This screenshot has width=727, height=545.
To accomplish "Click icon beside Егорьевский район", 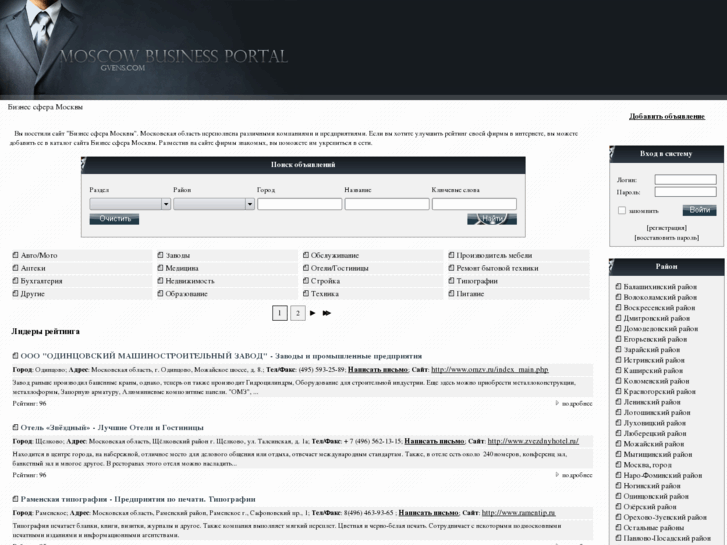I will coord(618,339).
